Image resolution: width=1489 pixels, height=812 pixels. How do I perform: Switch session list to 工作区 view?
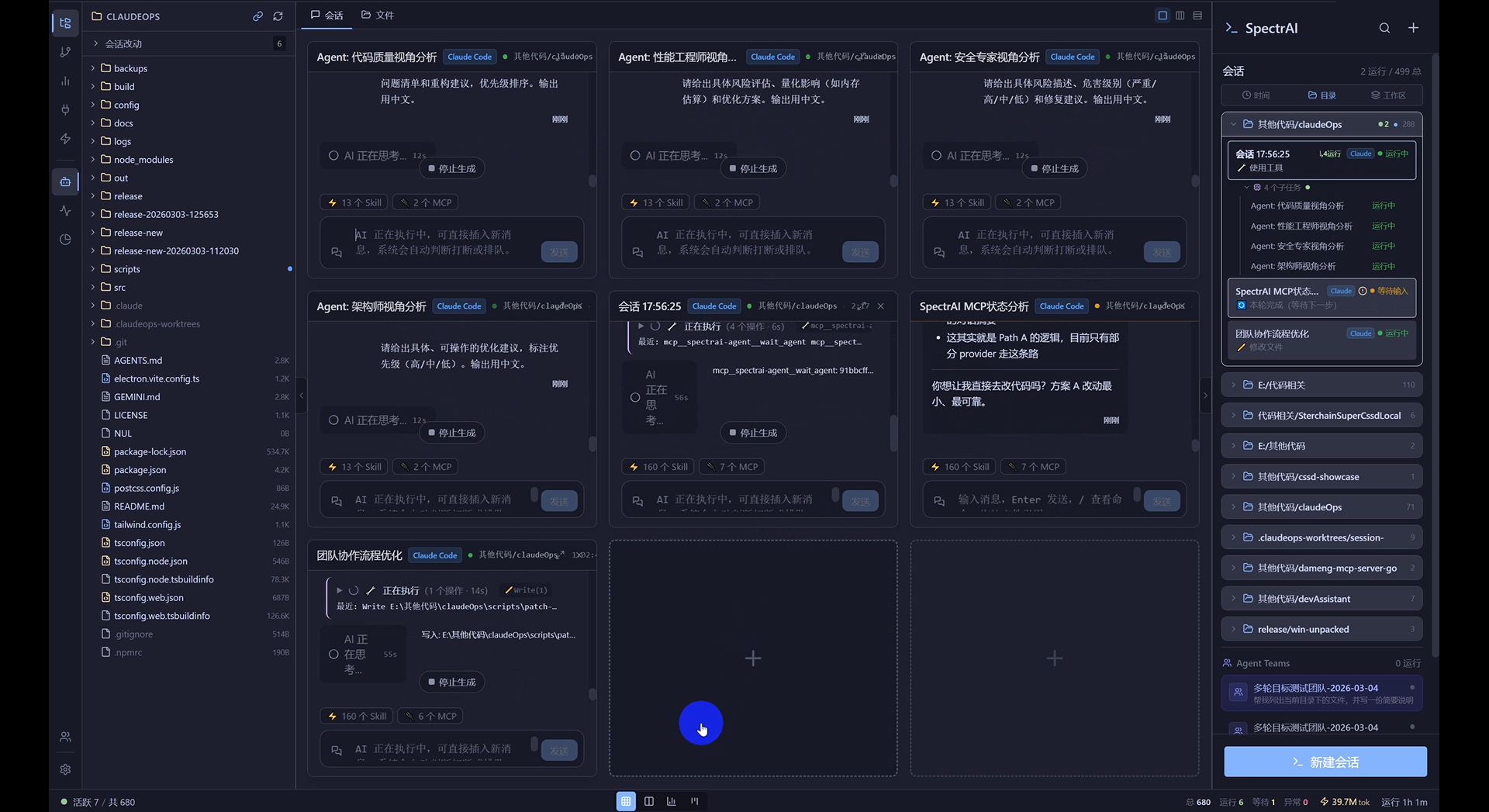(1387, 95)
